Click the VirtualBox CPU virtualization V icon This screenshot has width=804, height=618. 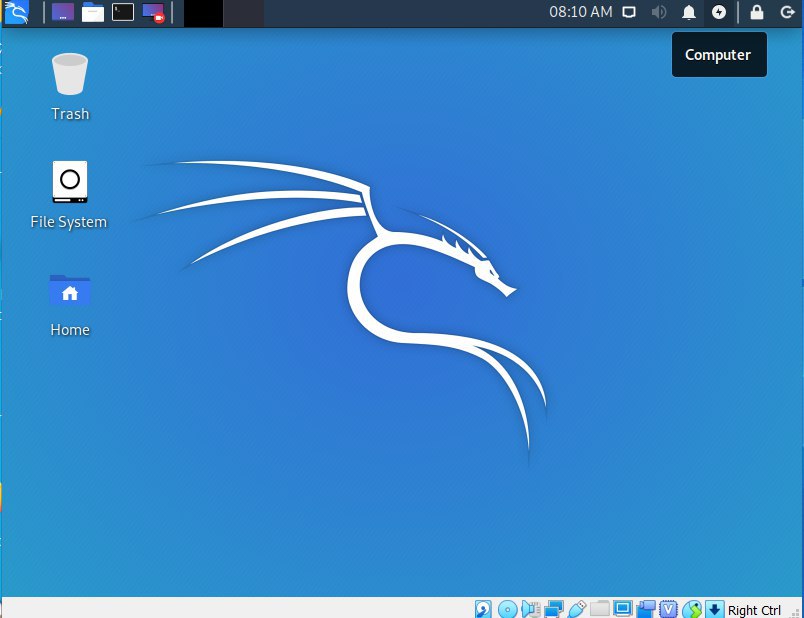[668, 609]
